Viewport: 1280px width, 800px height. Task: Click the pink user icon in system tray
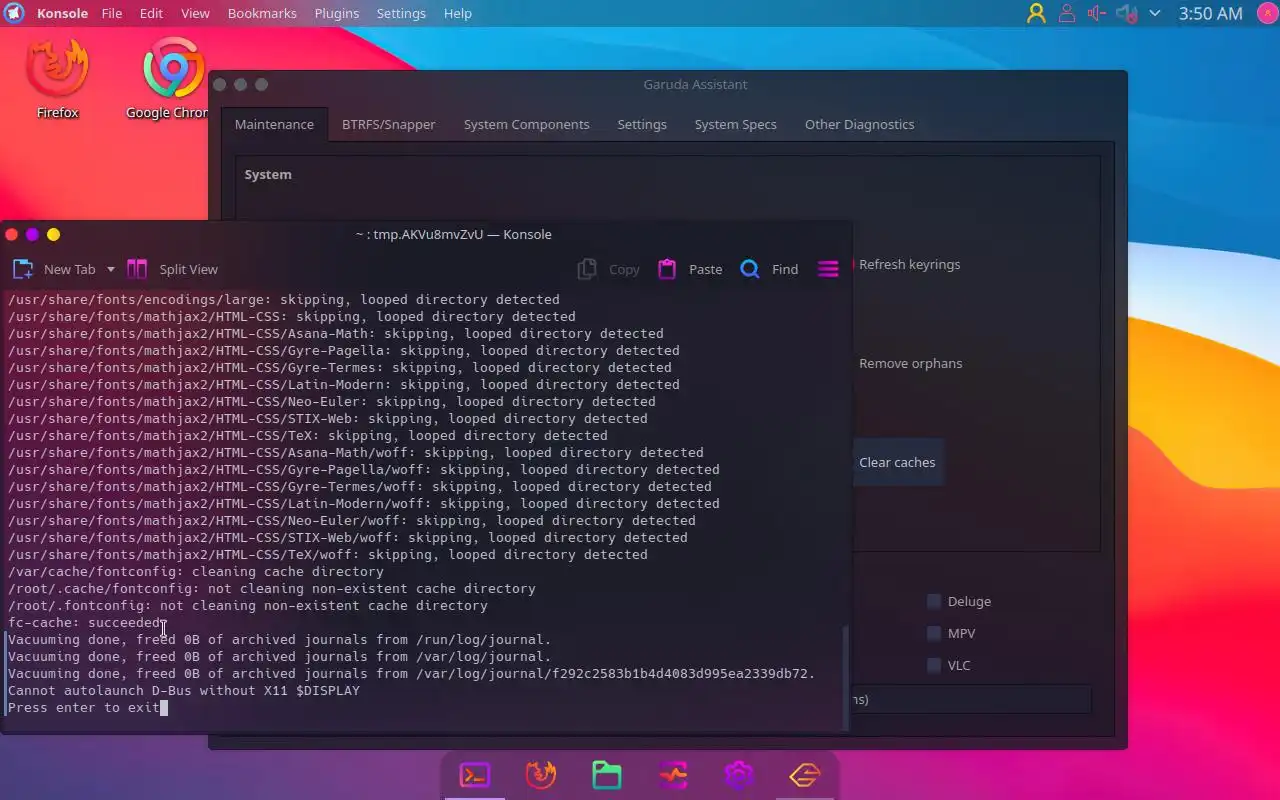(1067, 13)
